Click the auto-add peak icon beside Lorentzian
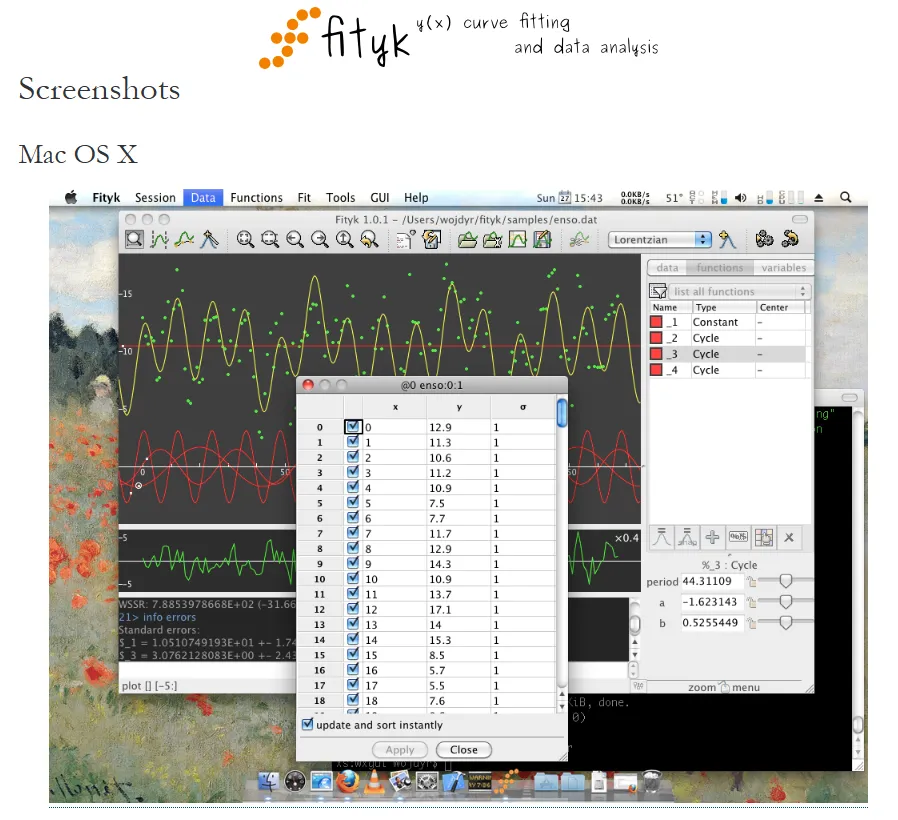Viewport: 898px width, 820px height. (x=727, y=239)
